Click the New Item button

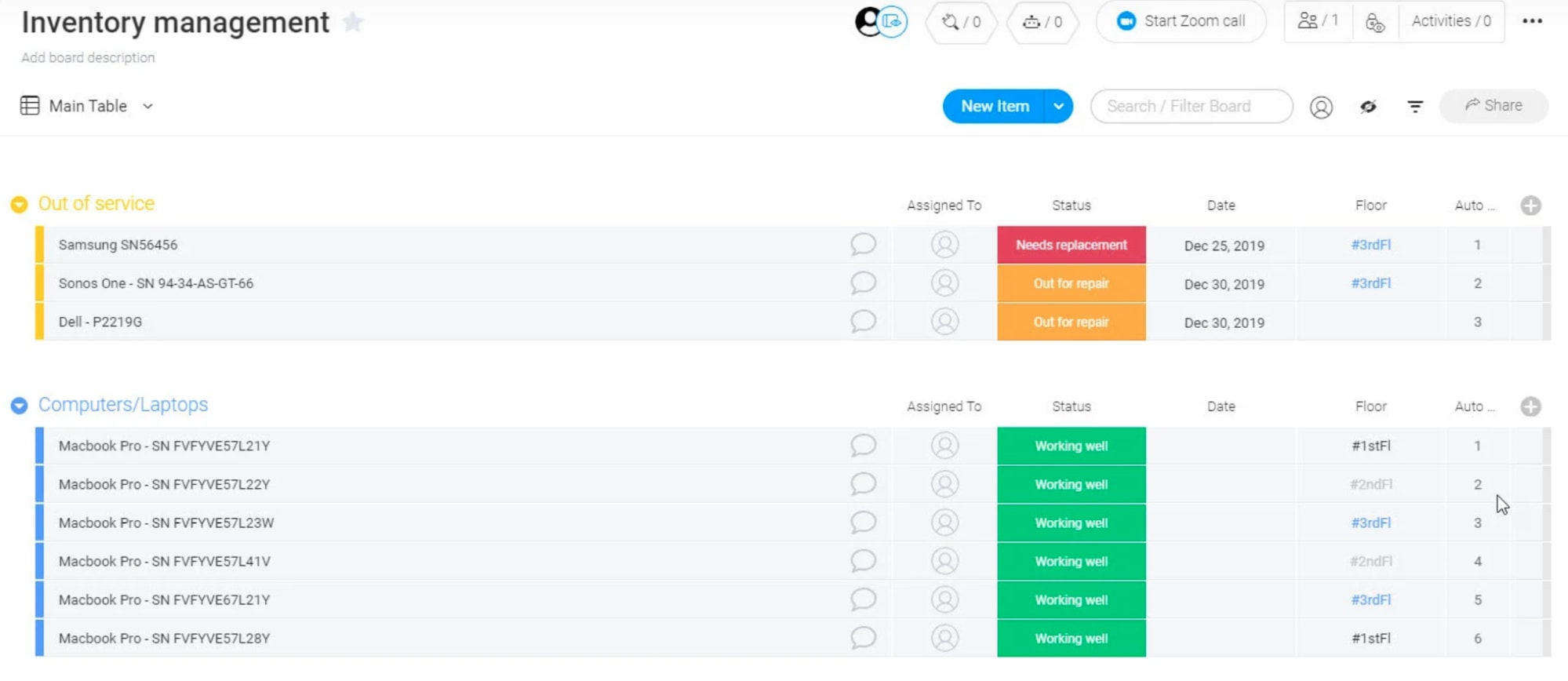coord(995,106)
